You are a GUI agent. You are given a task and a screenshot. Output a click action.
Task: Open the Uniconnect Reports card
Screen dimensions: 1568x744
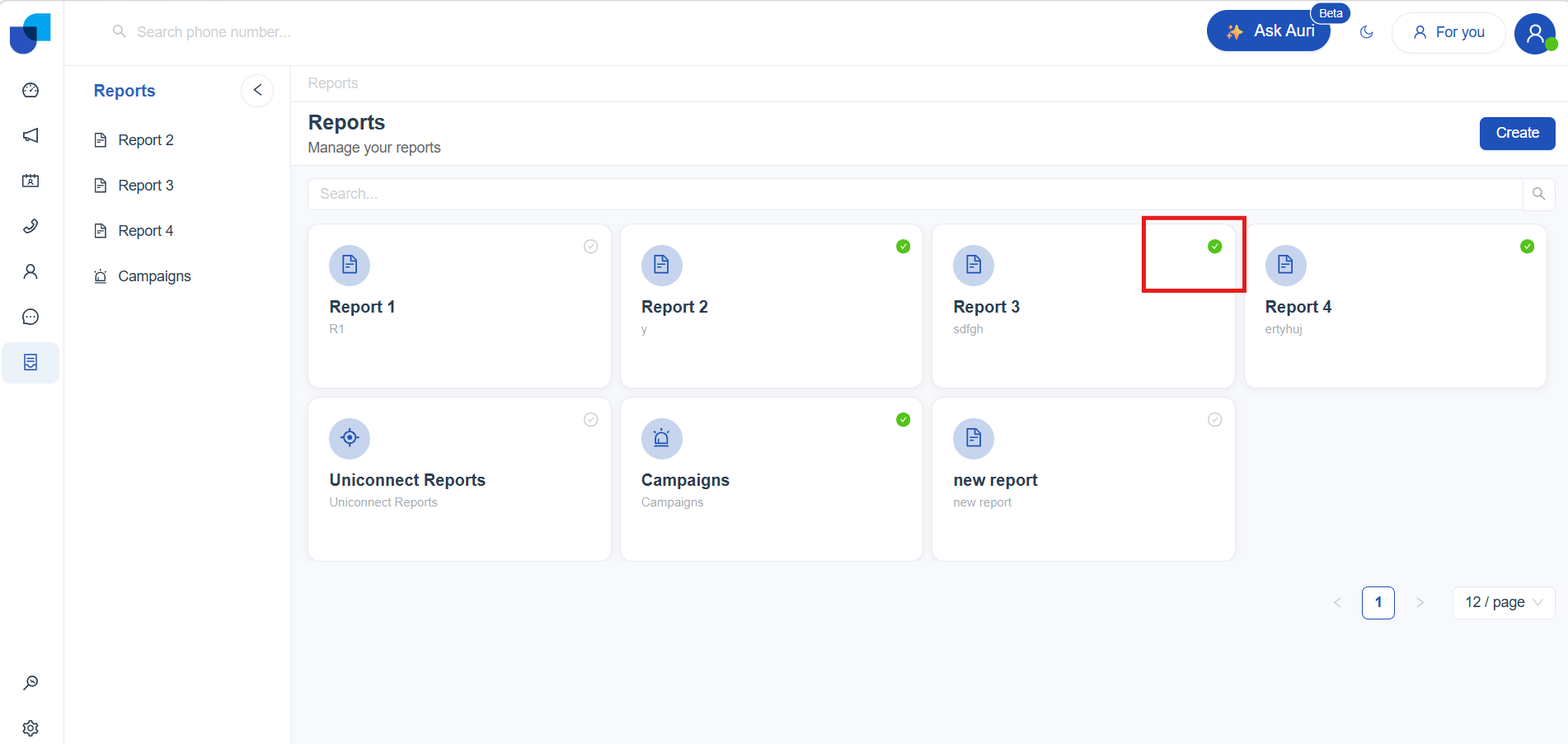click(458, 479)
